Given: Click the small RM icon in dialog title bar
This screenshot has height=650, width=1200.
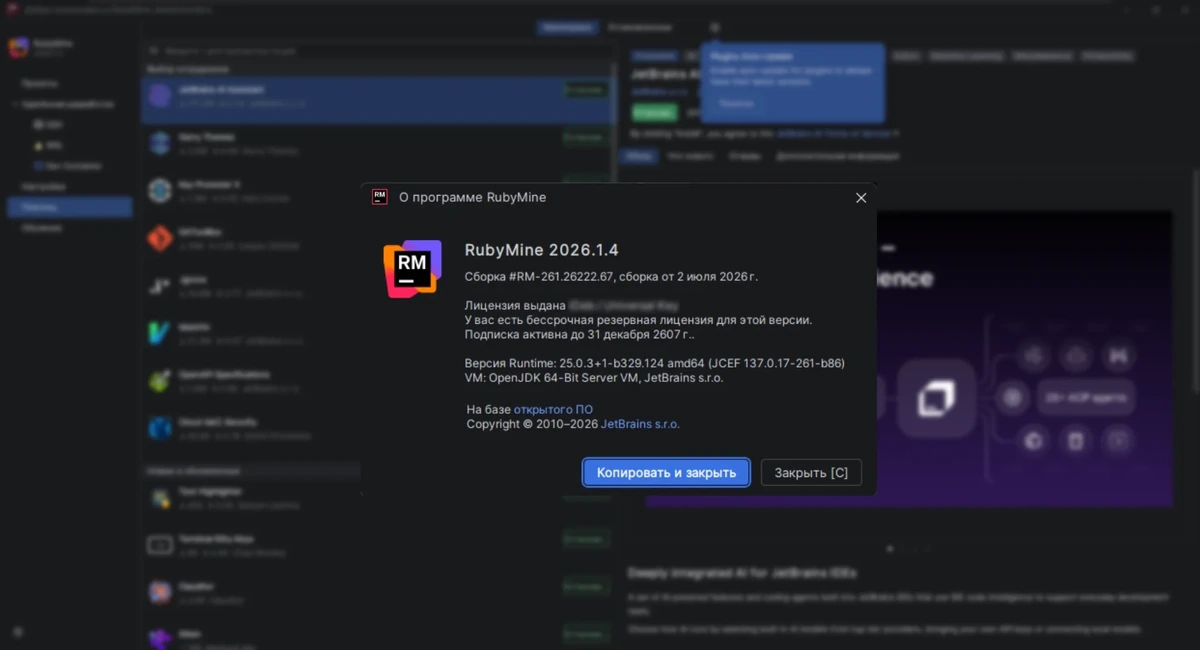Looking at the screenshot, I should pos(380,197).
